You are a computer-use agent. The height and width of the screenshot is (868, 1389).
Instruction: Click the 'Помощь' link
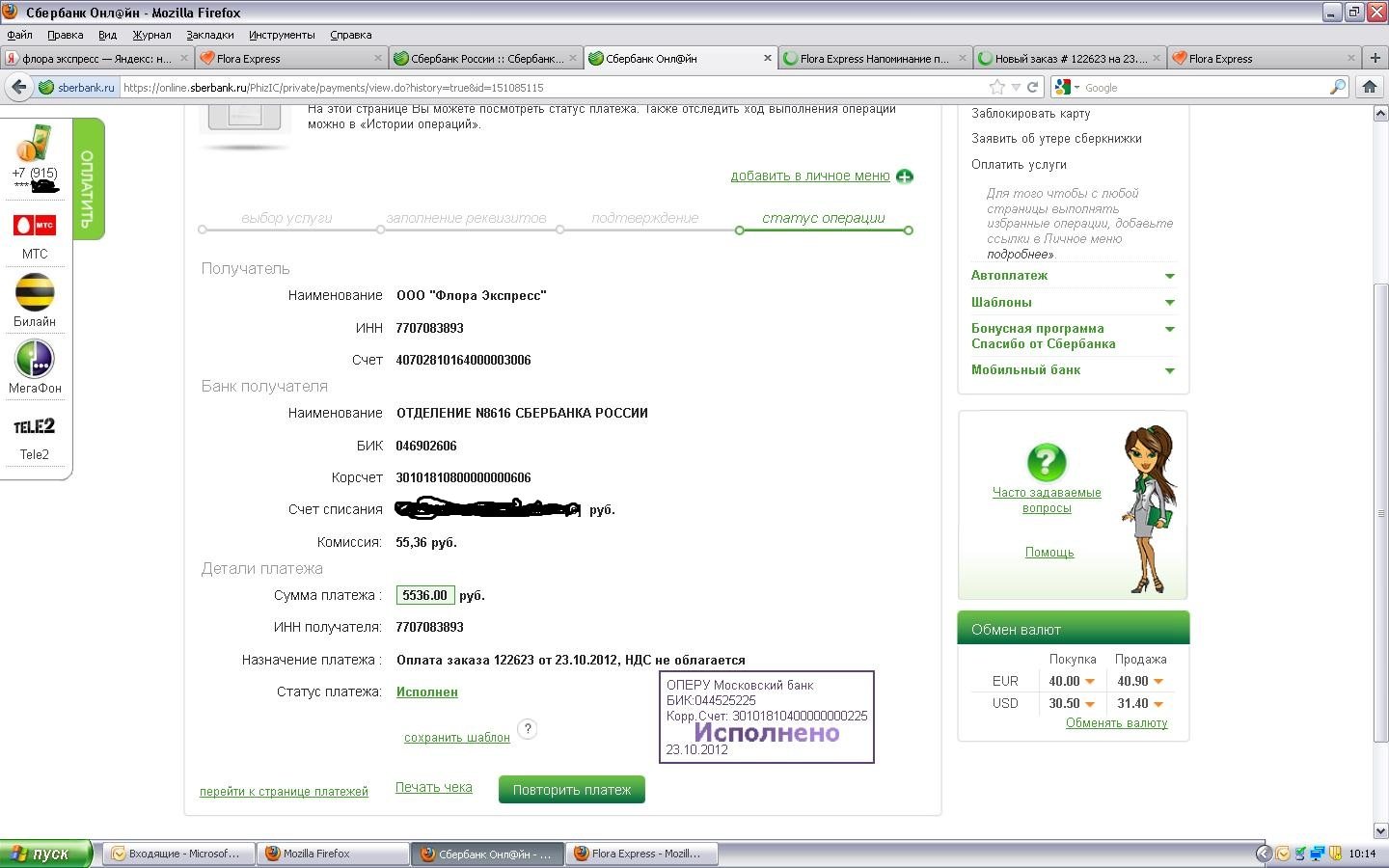point(1049,553)
